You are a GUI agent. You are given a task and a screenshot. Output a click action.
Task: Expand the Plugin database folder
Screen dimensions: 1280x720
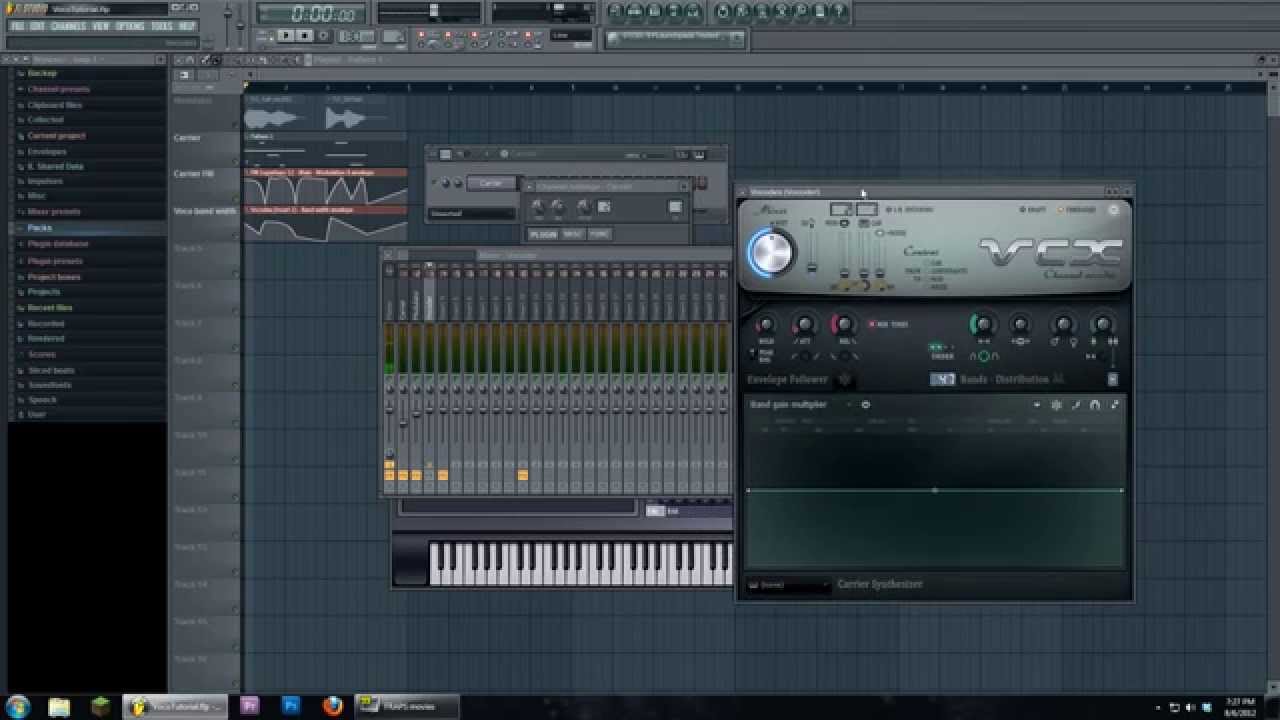(58, 243)
